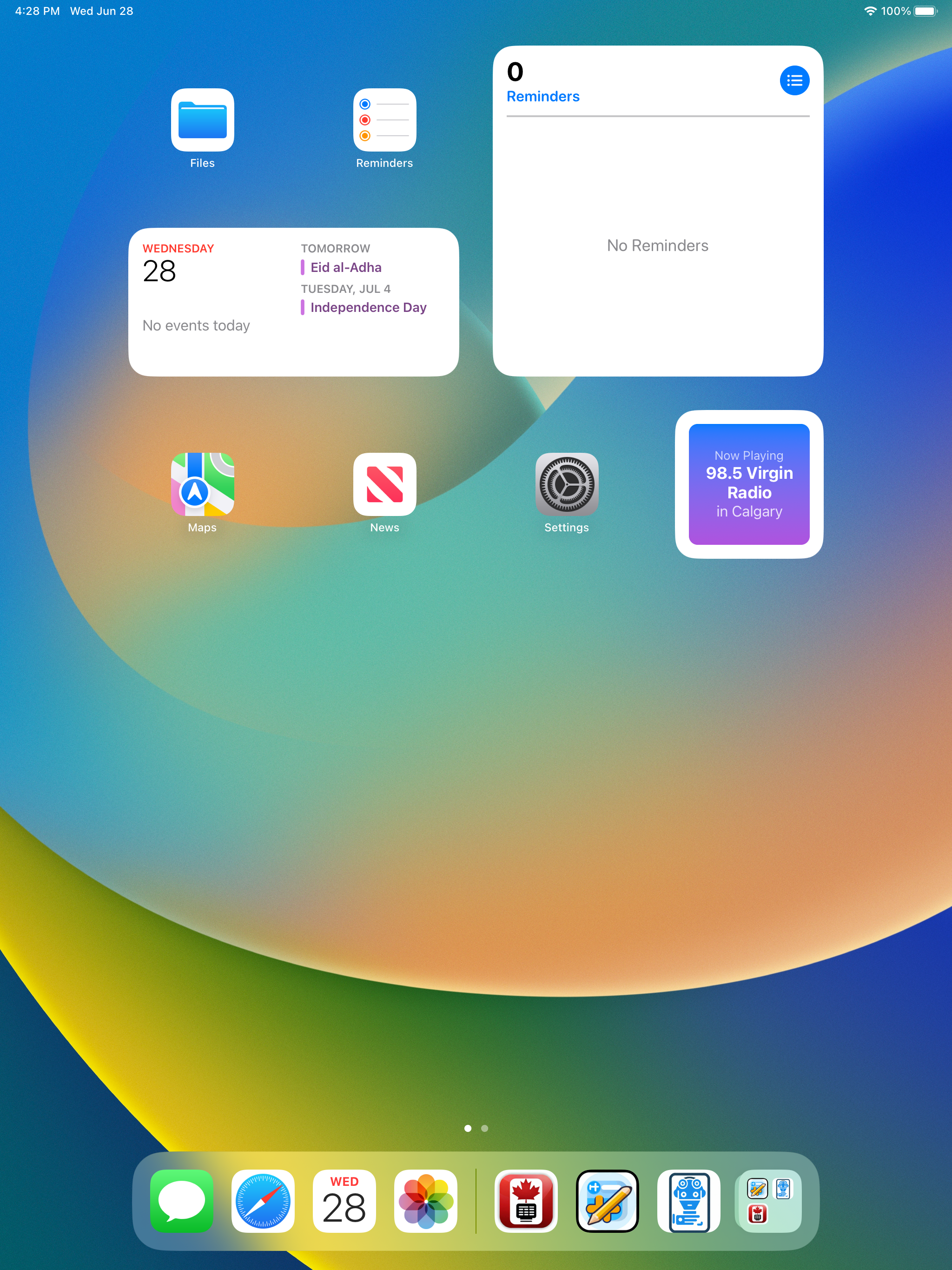Open the red maple leaf app in dock
Image resolution: width=952 pixels, height=1270 pixels.
click(x=526, y=1201)
